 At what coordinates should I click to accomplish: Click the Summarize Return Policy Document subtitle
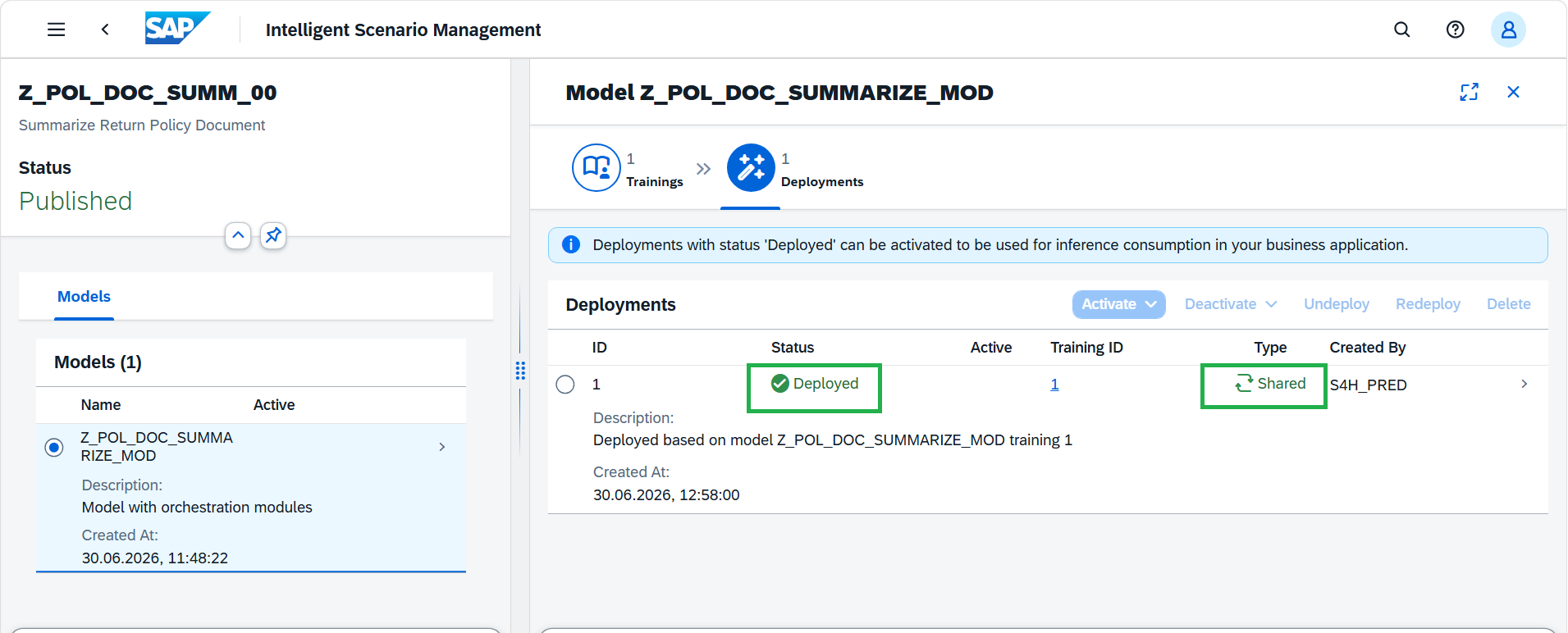pyautogui.click(x=142, y=125)
